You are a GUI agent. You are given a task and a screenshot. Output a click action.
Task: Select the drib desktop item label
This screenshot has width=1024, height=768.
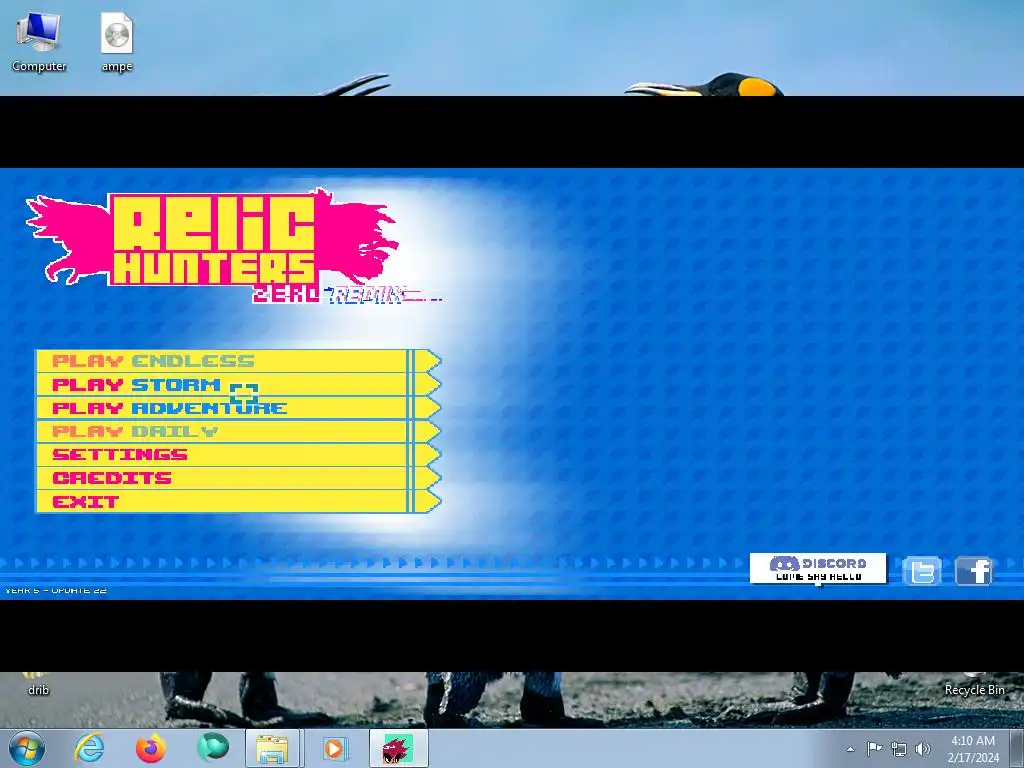38,690
